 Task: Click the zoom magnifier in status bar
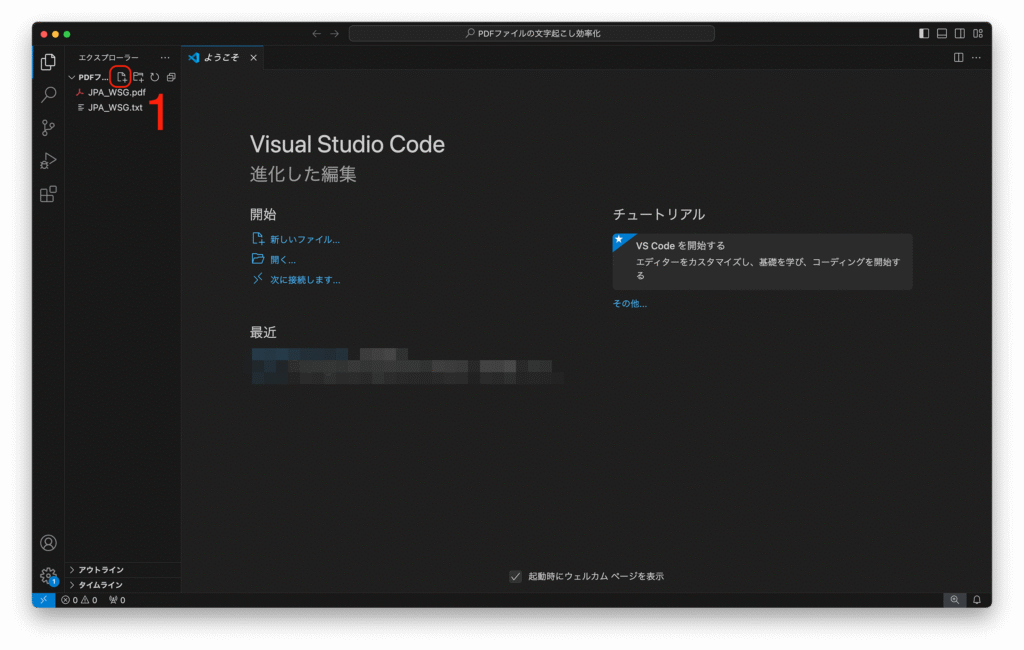click(955, 600)
